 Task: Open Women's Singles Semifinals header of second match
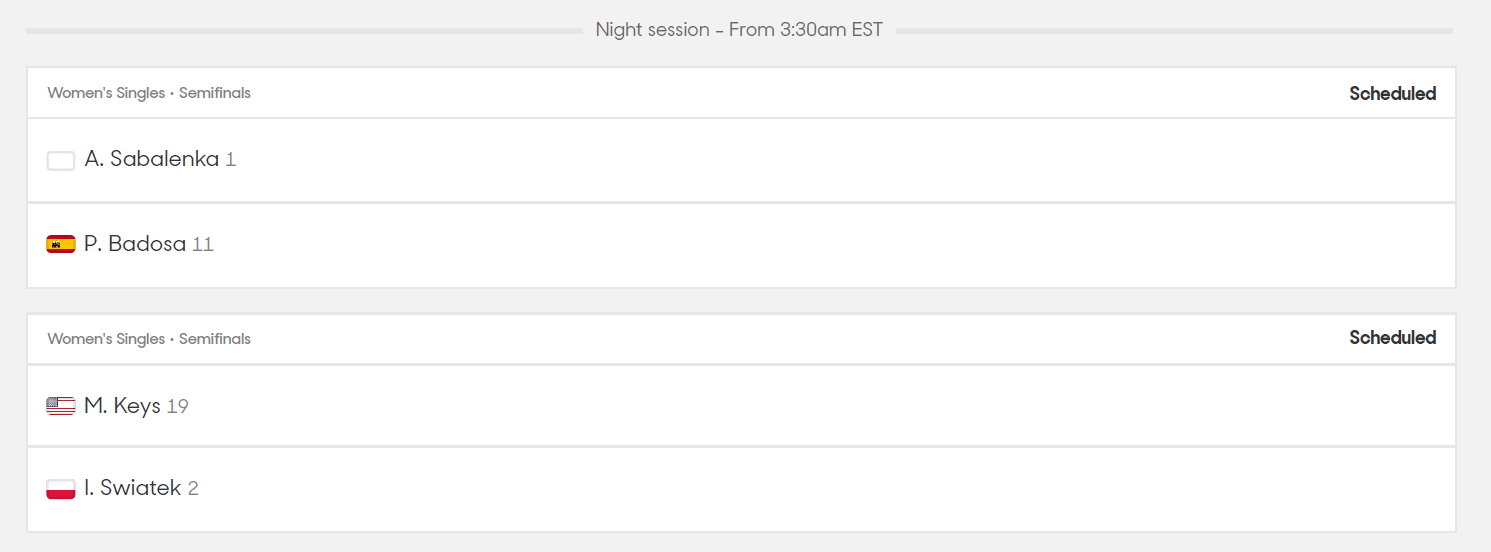tap(149, 339)
